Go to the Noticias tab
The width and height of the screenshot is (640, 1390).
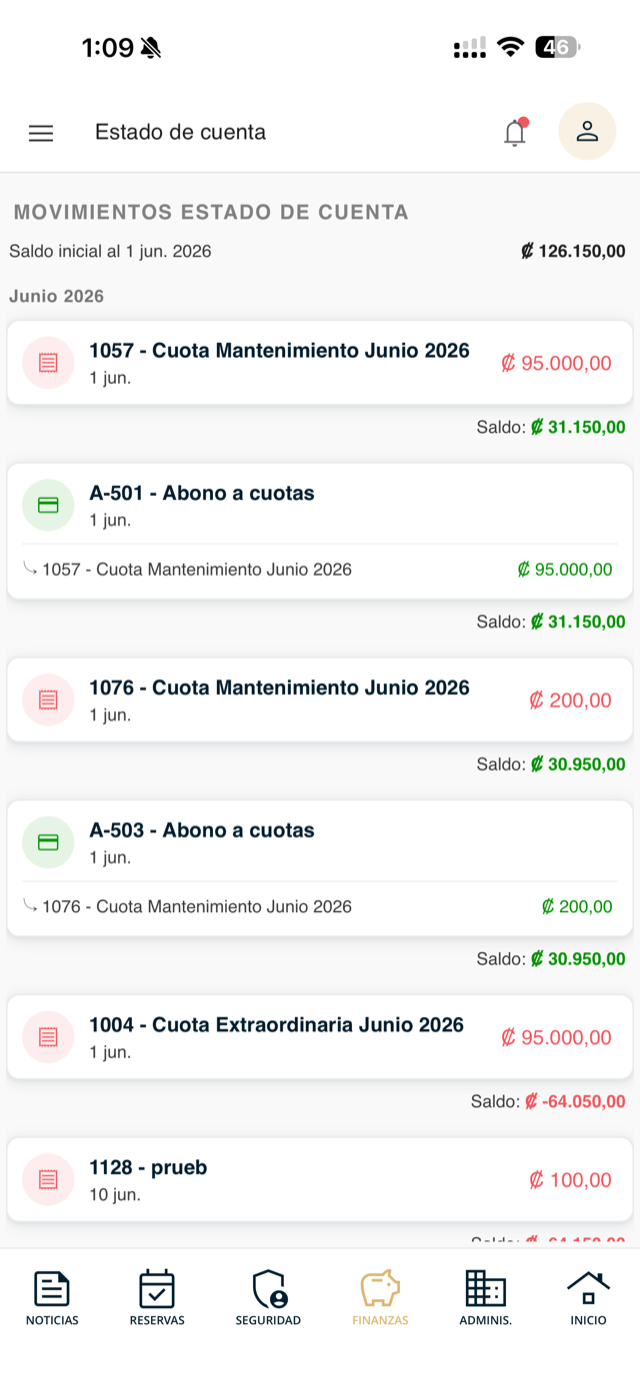52,1297
